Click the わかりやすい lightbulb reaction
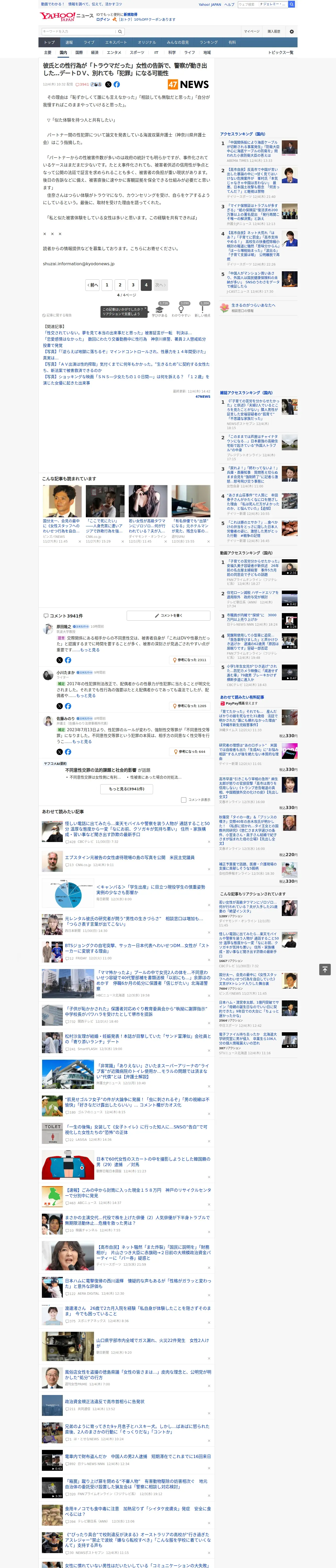This screenshot has width=336, height=1568. click(181, 310)
